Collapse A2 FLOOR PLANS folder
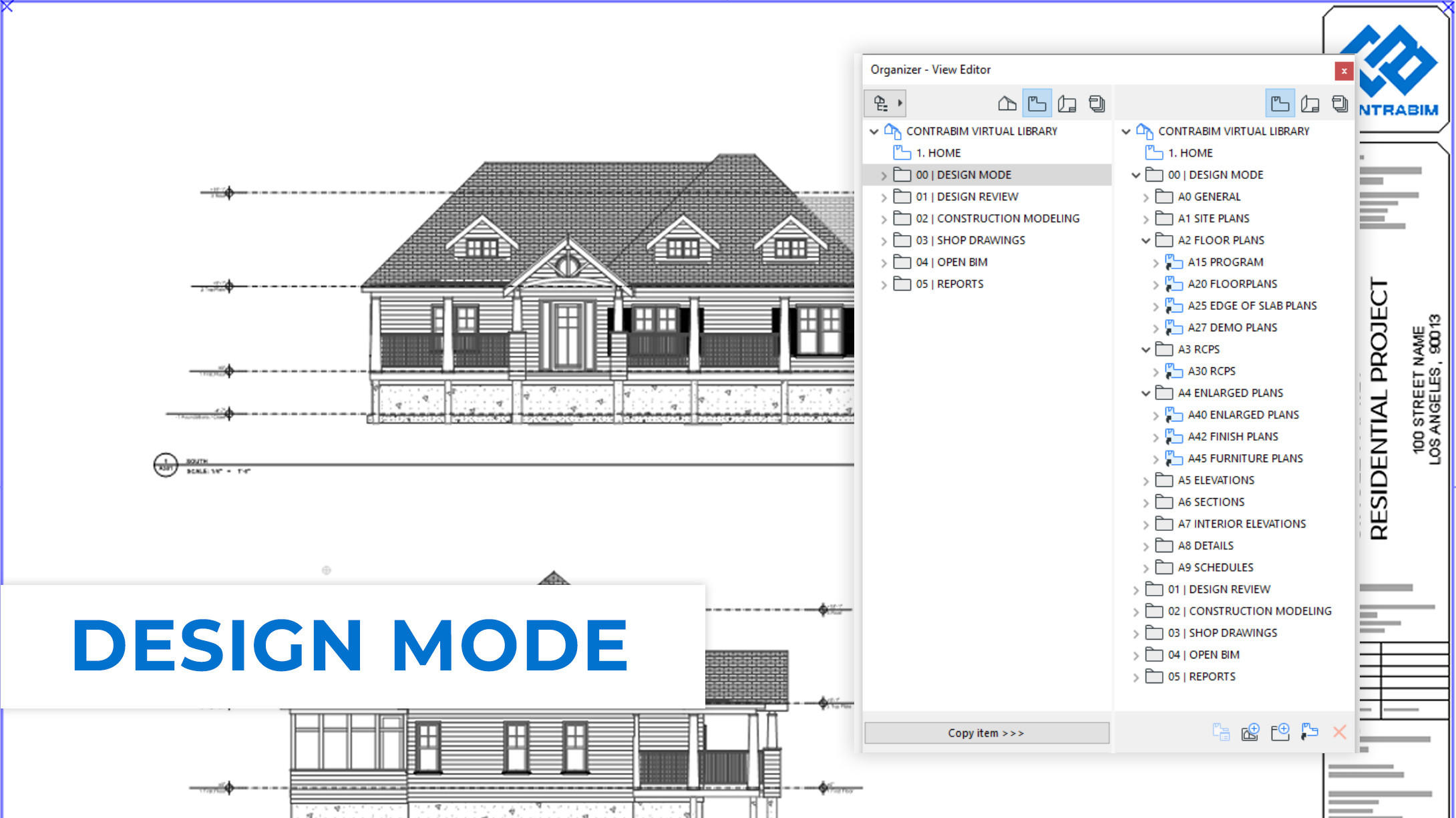This screenshot has width=1456, height=818. pyautogui.click(x=1146, y=240)
